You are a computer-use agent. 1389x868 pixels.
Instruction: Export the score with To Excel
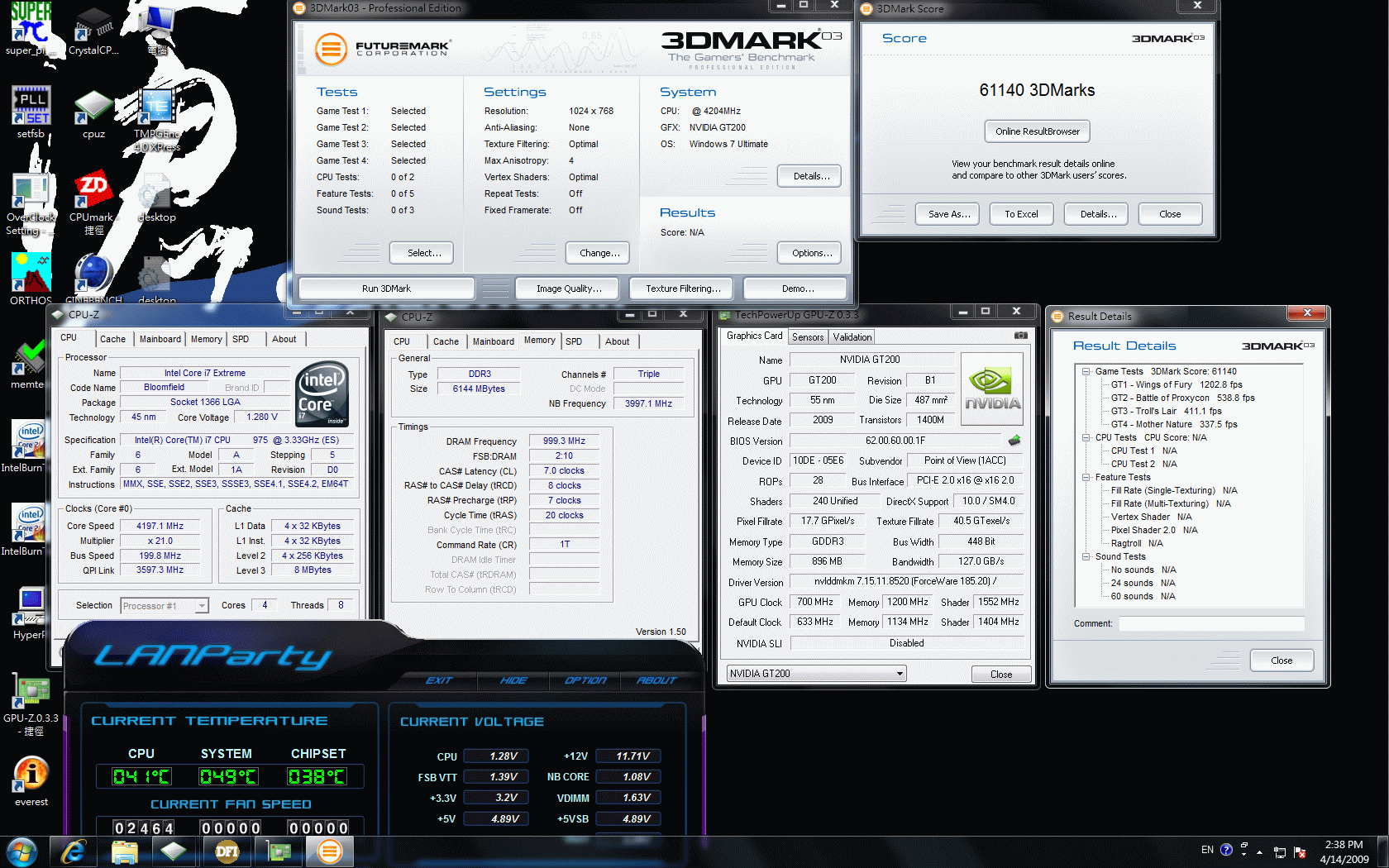1021,214
